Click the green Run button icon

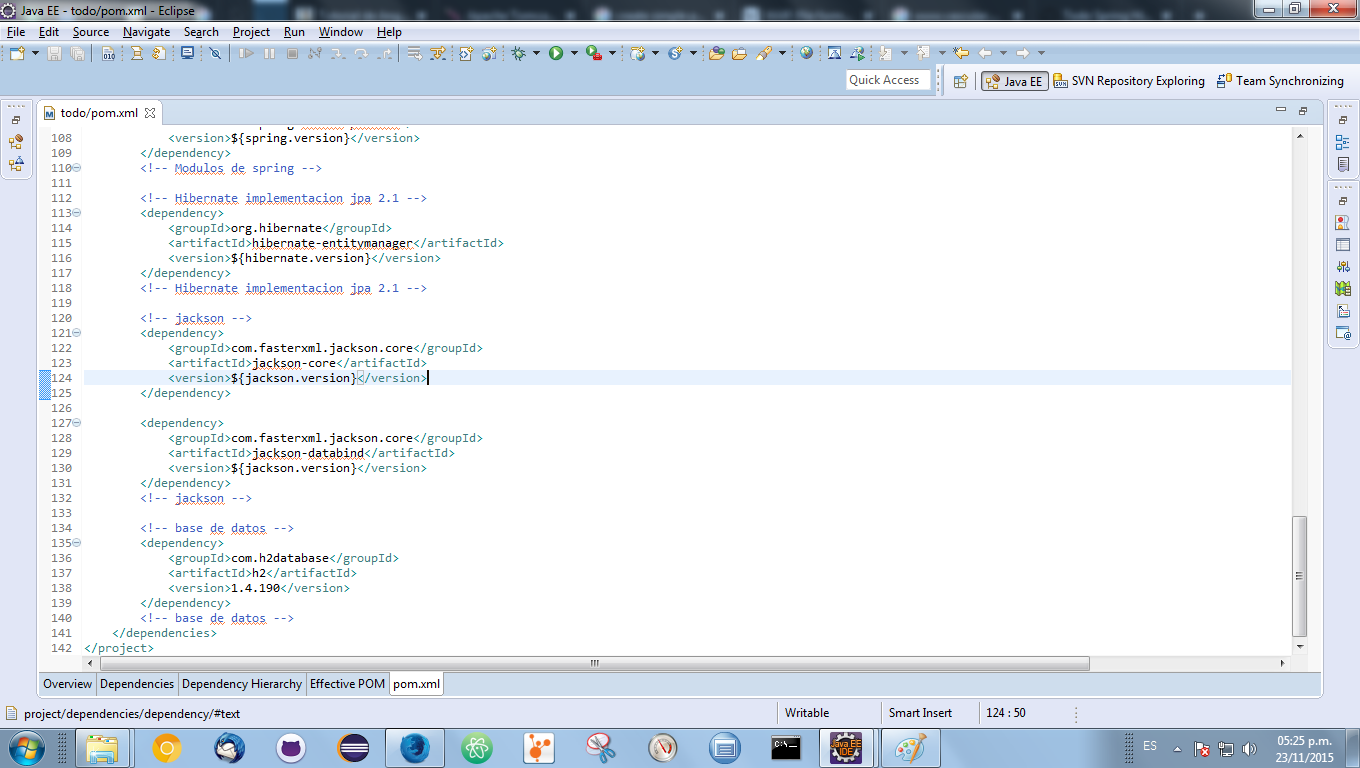point(556,53)
